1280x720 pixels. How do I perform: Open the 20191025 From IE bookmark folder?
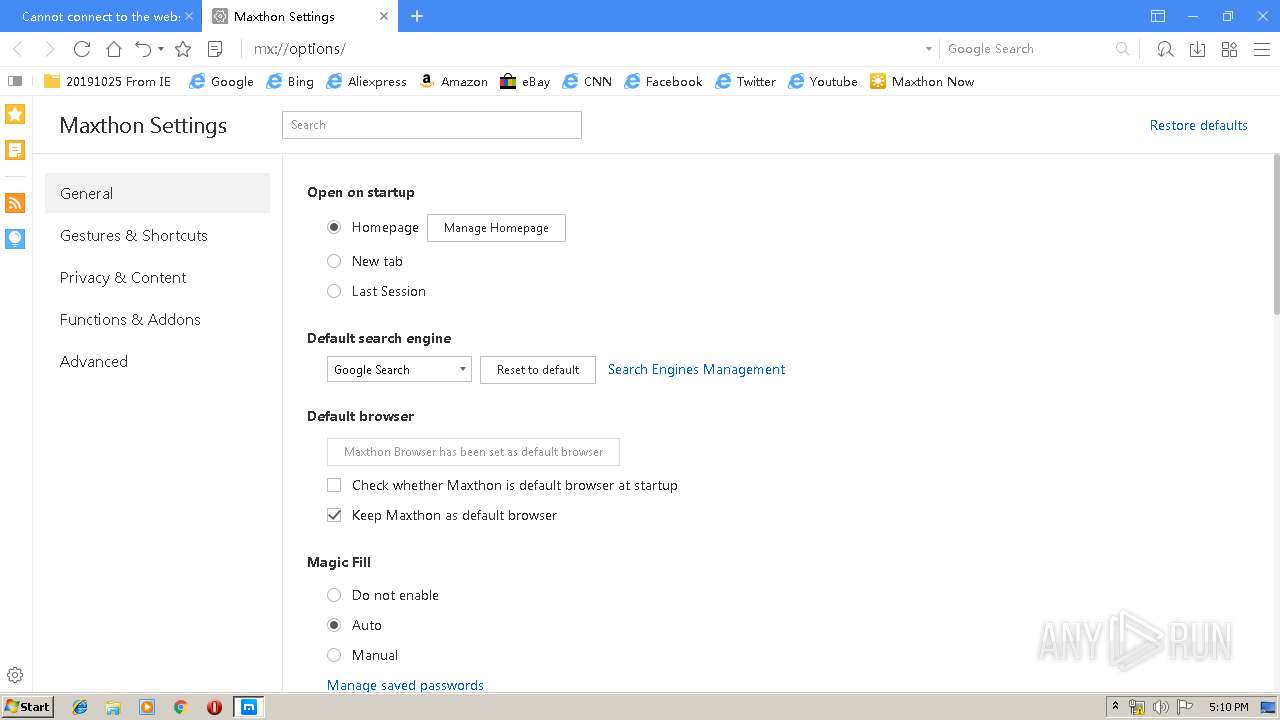point(107,81)
